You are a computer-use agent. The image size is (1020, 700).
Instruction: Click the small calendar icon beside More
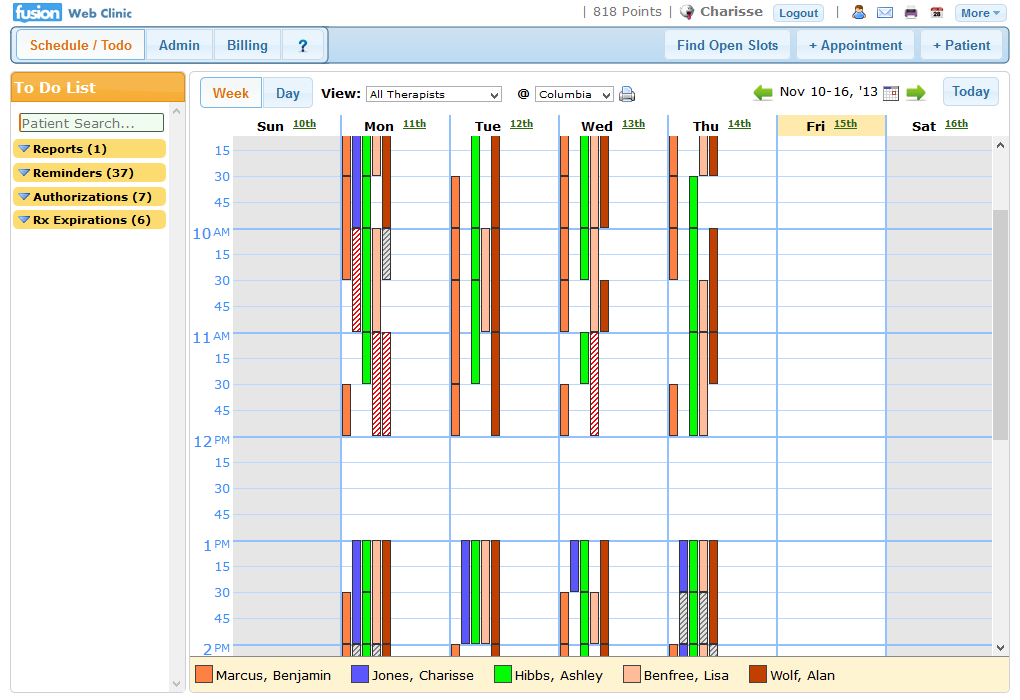pos(937,13)
